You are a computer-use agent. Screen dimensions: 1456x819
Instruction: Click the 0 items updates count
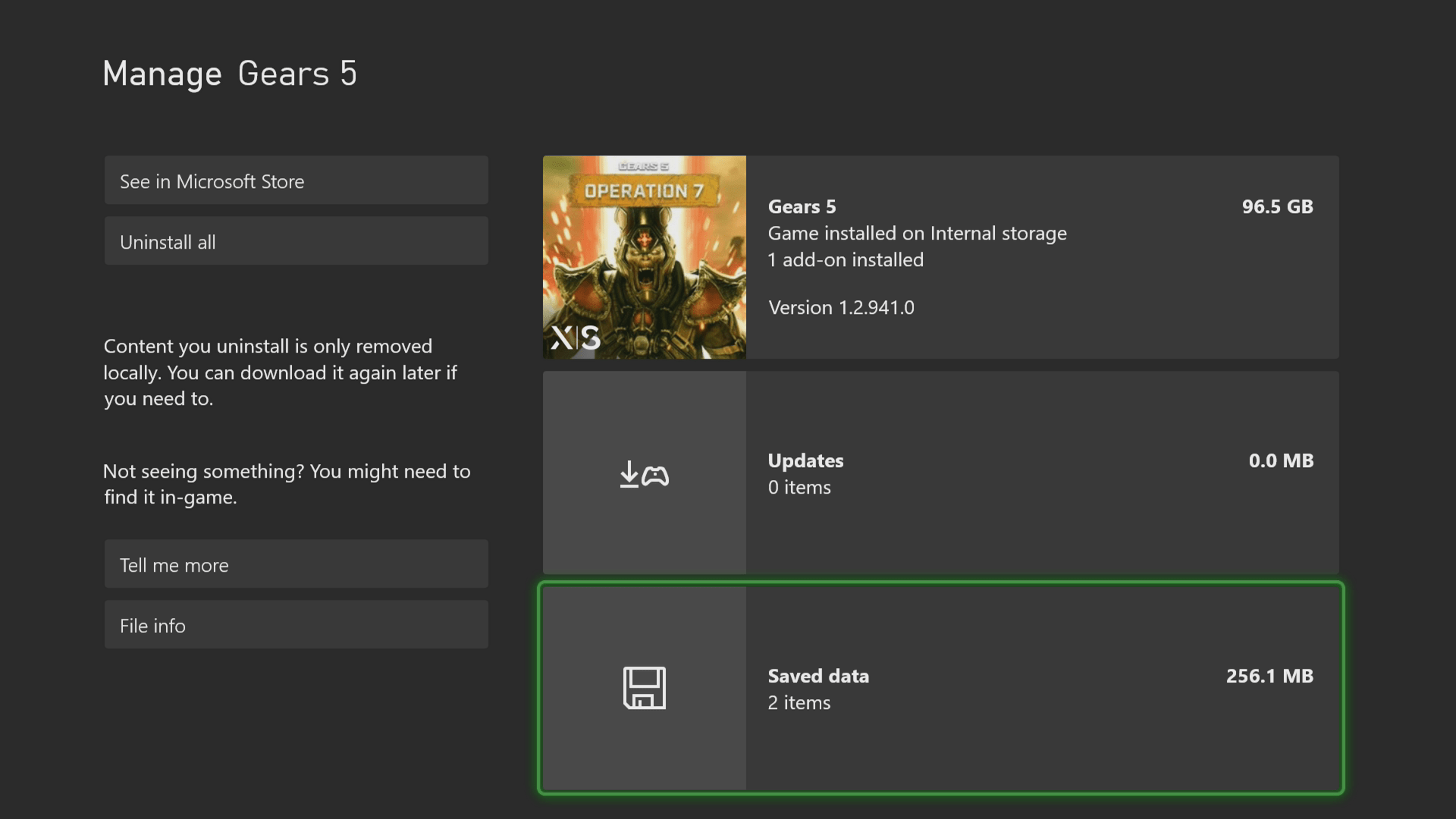click(799, 487)
